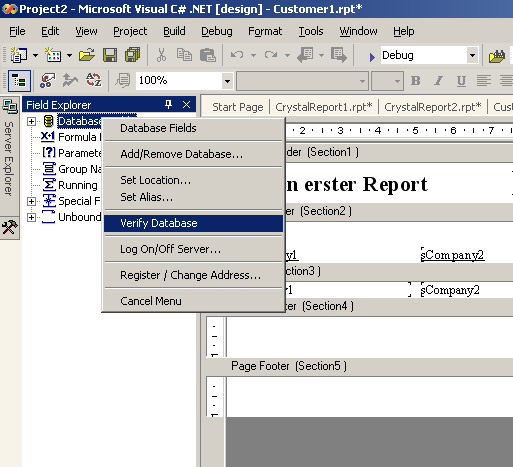
Task: Click the Cut scissors icon
Action: pyautogui.click(x=161, y=55)
